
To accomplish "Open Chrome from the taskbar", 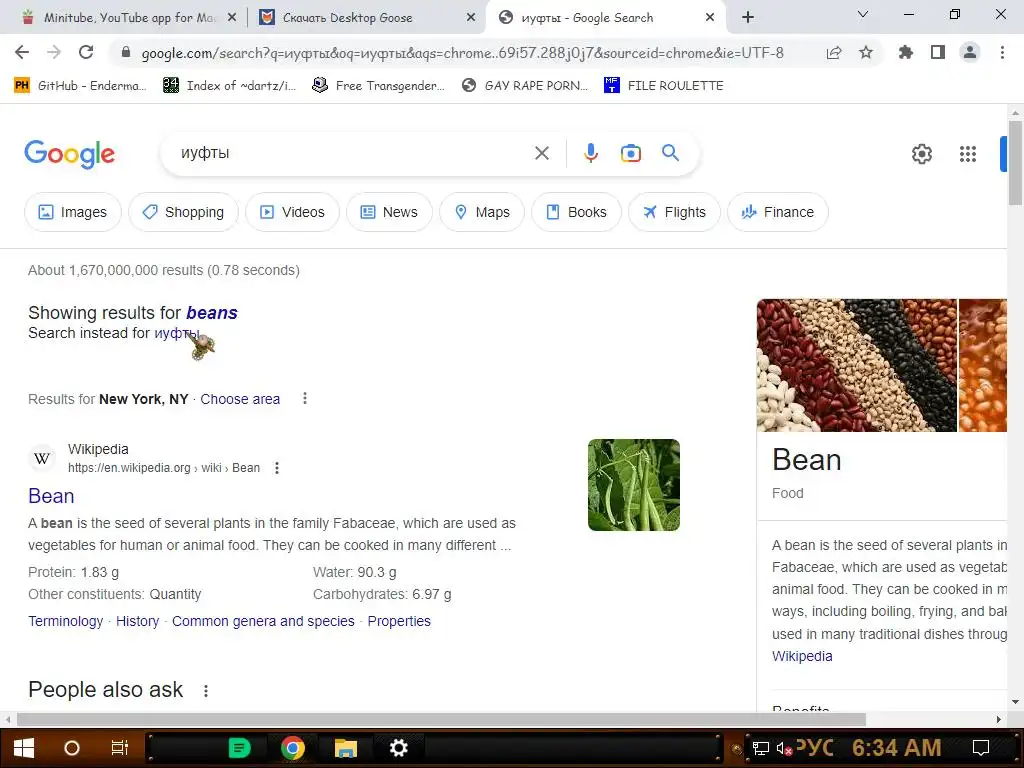I will (x=293, y=748).
